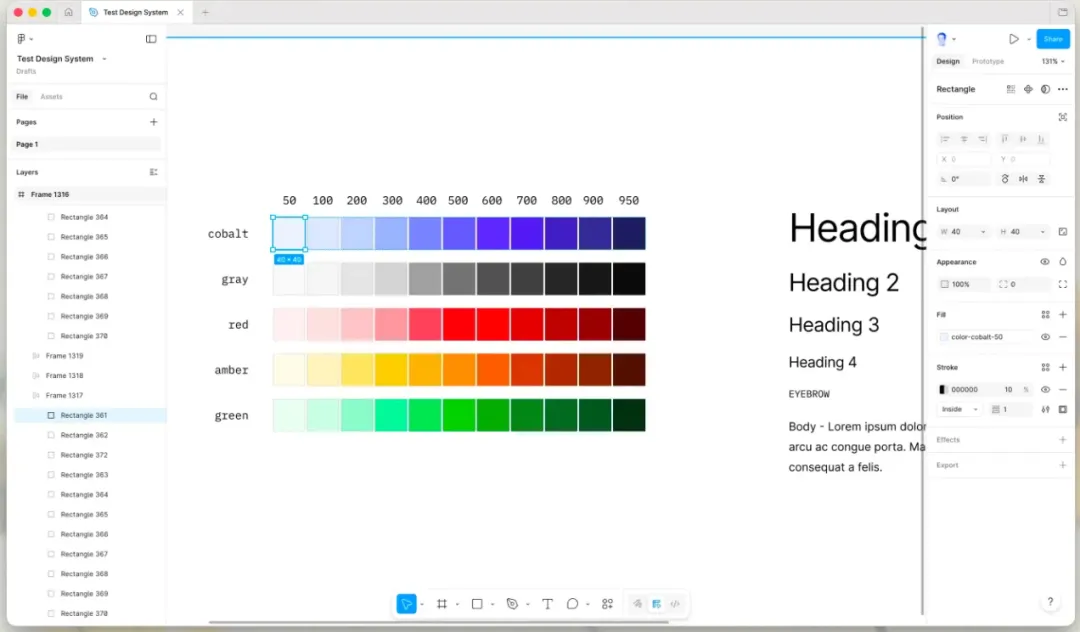Expand the Frame 1319 layer

[36, 356]
